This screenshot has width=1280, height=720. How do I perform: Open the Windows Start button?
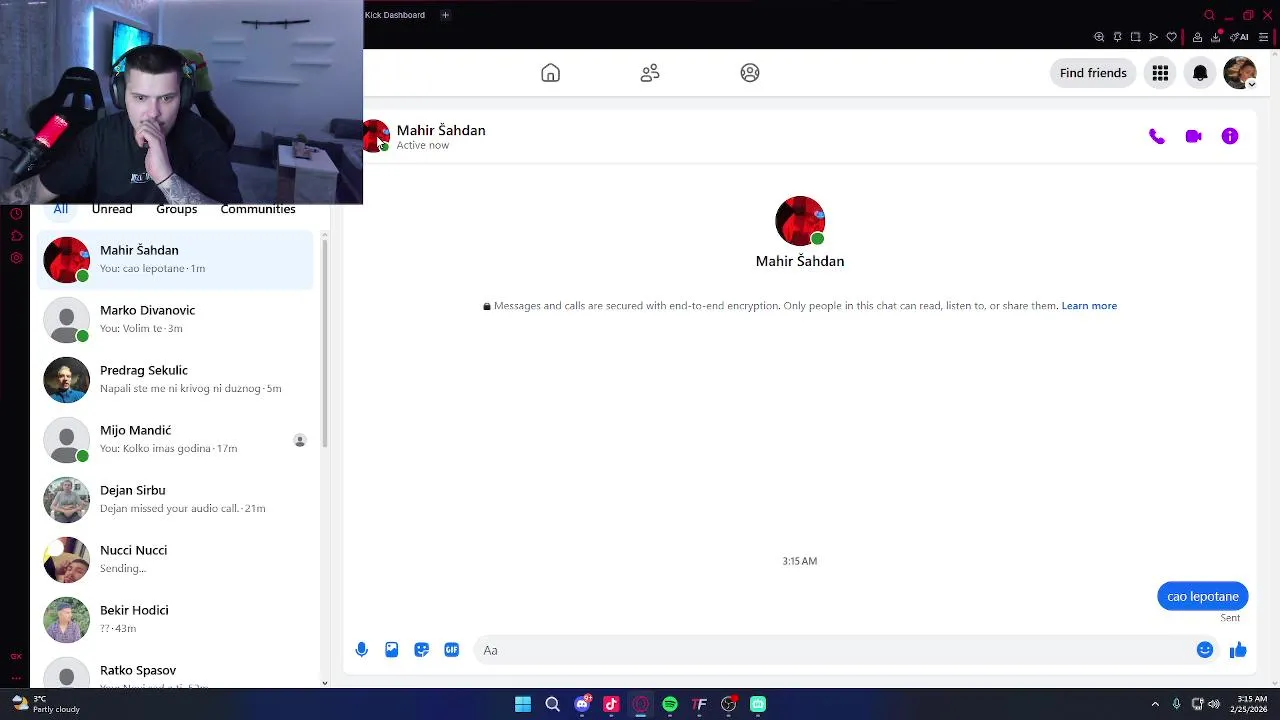click(523, 704)
